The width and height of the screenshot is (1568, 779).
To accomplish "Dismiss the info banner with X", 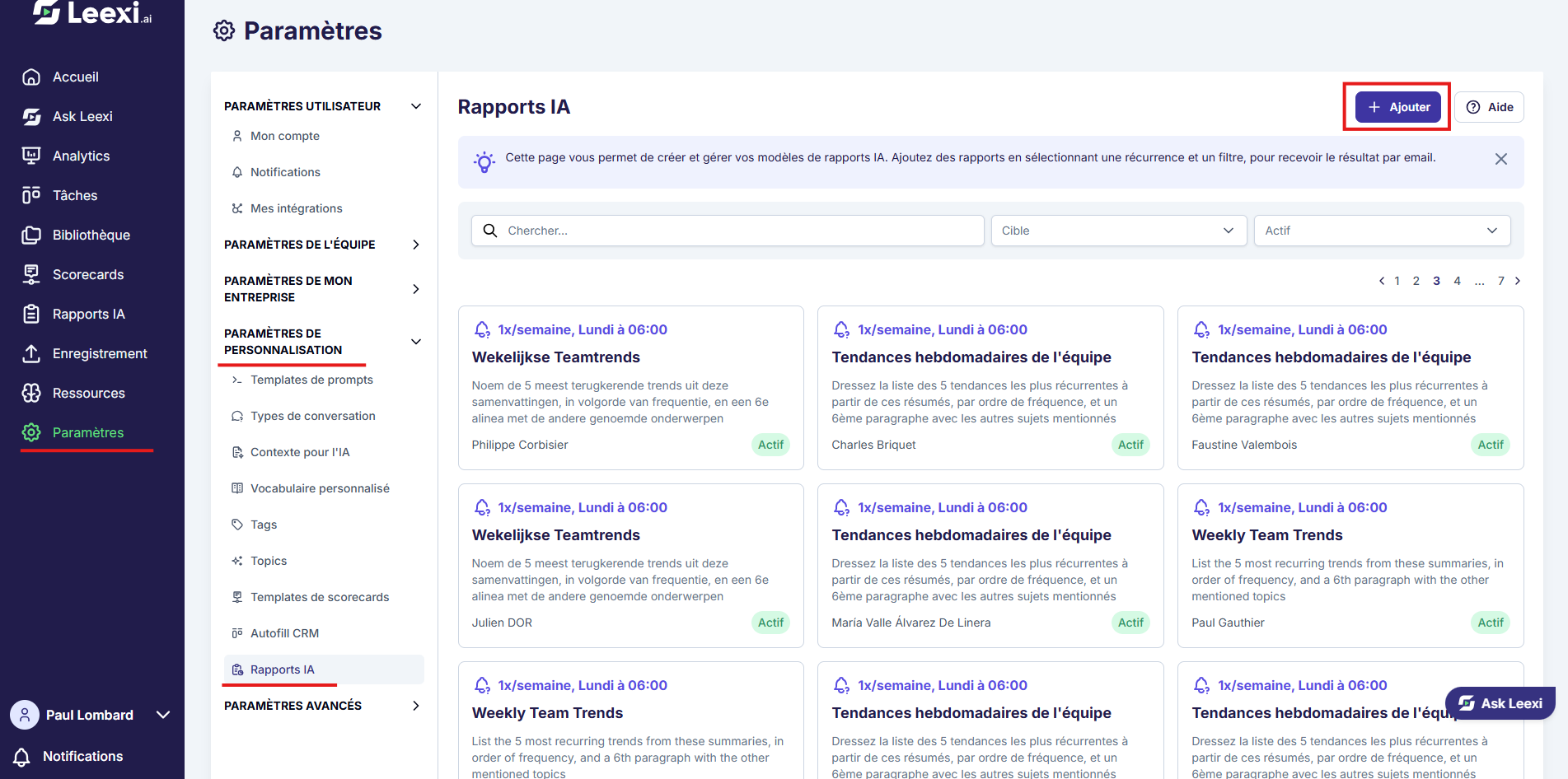I will pos(1501,159).
